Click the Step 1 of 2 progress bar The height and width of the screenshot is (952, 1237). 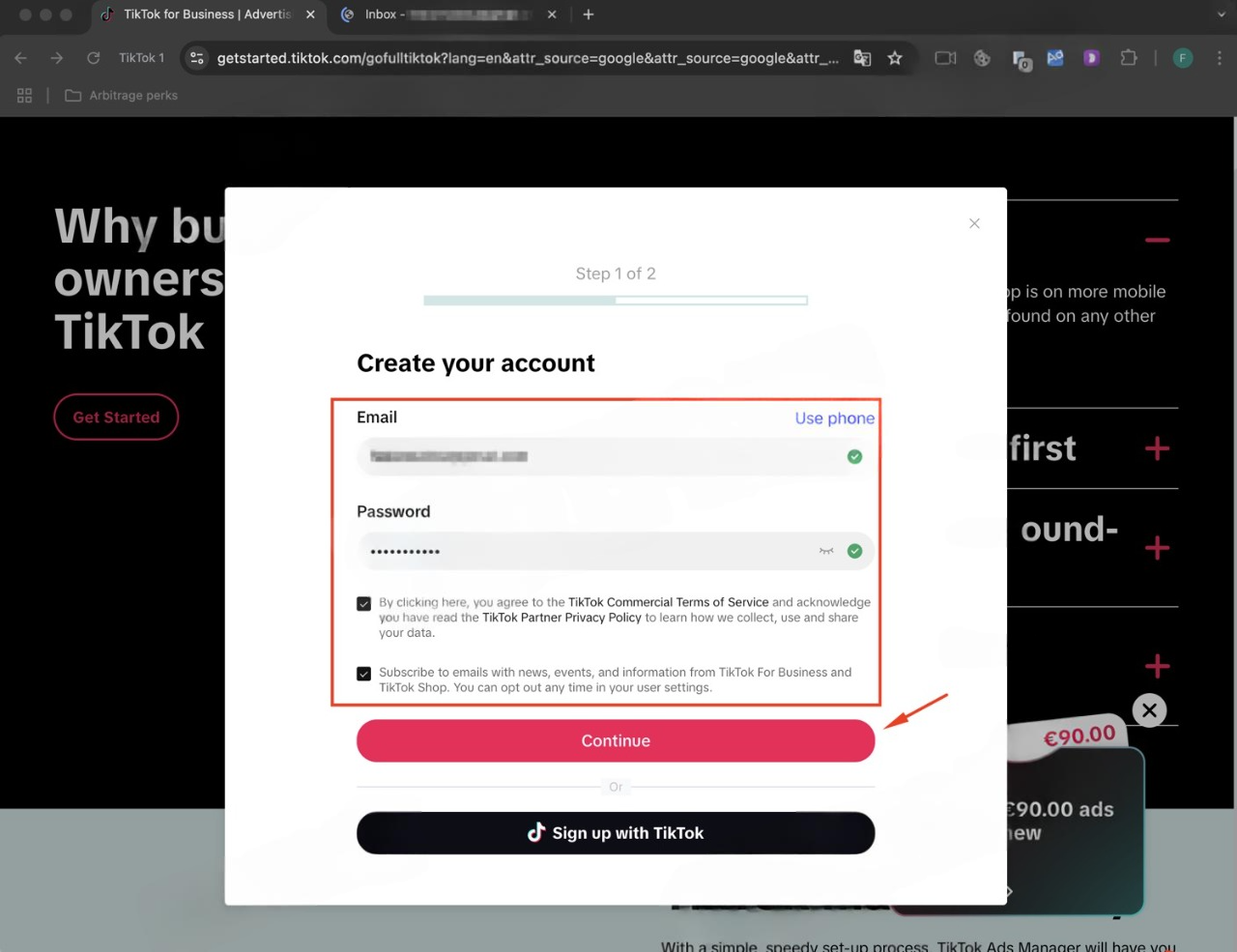click(x=616, y=301)
